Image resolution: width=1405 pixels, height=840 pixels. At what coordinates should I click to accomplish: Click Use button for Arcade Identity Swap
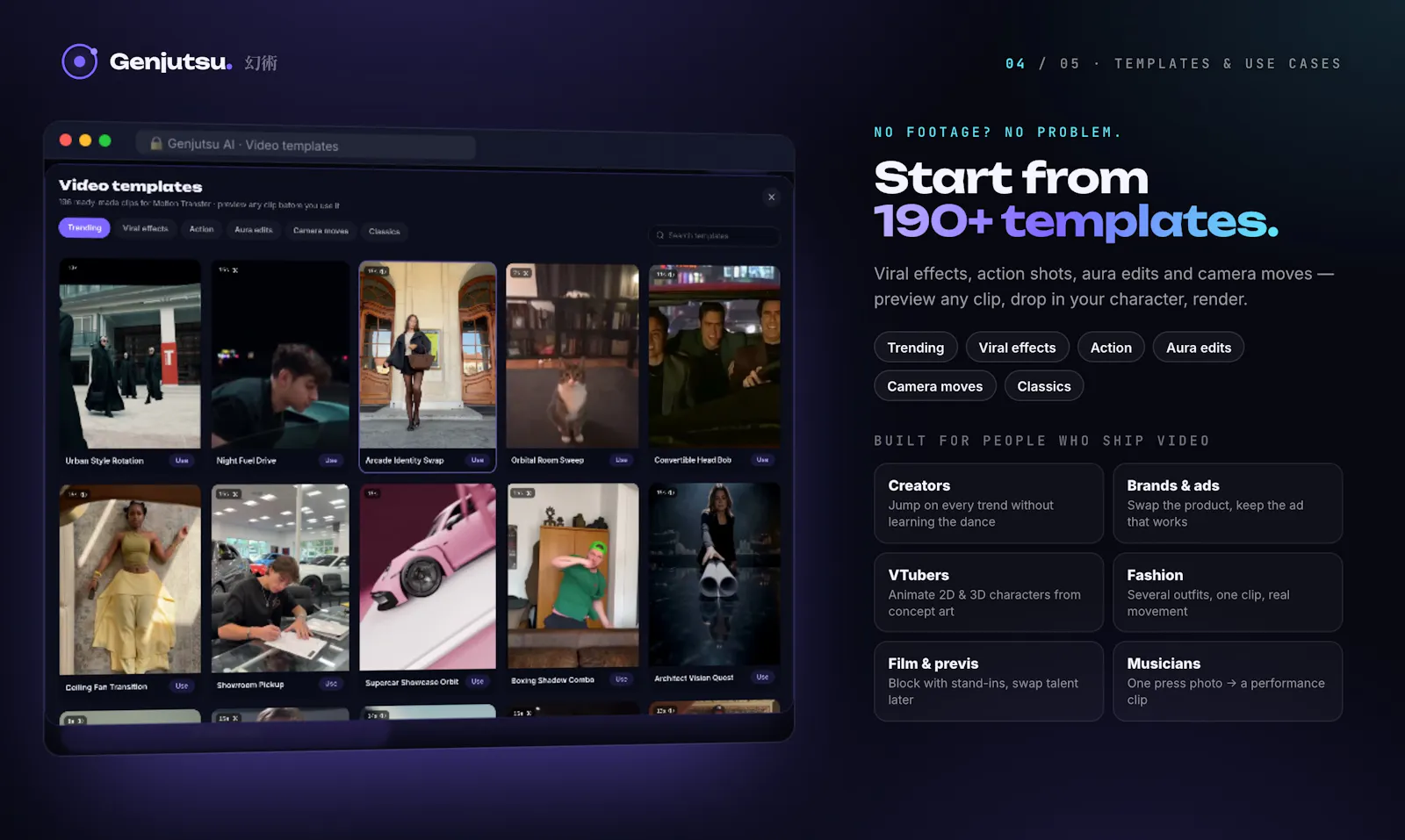click(478, 460)
